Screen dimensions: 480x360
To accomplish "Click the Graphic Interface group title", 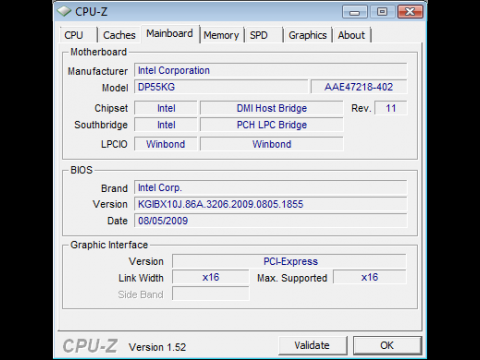I will tap(109, 245).
